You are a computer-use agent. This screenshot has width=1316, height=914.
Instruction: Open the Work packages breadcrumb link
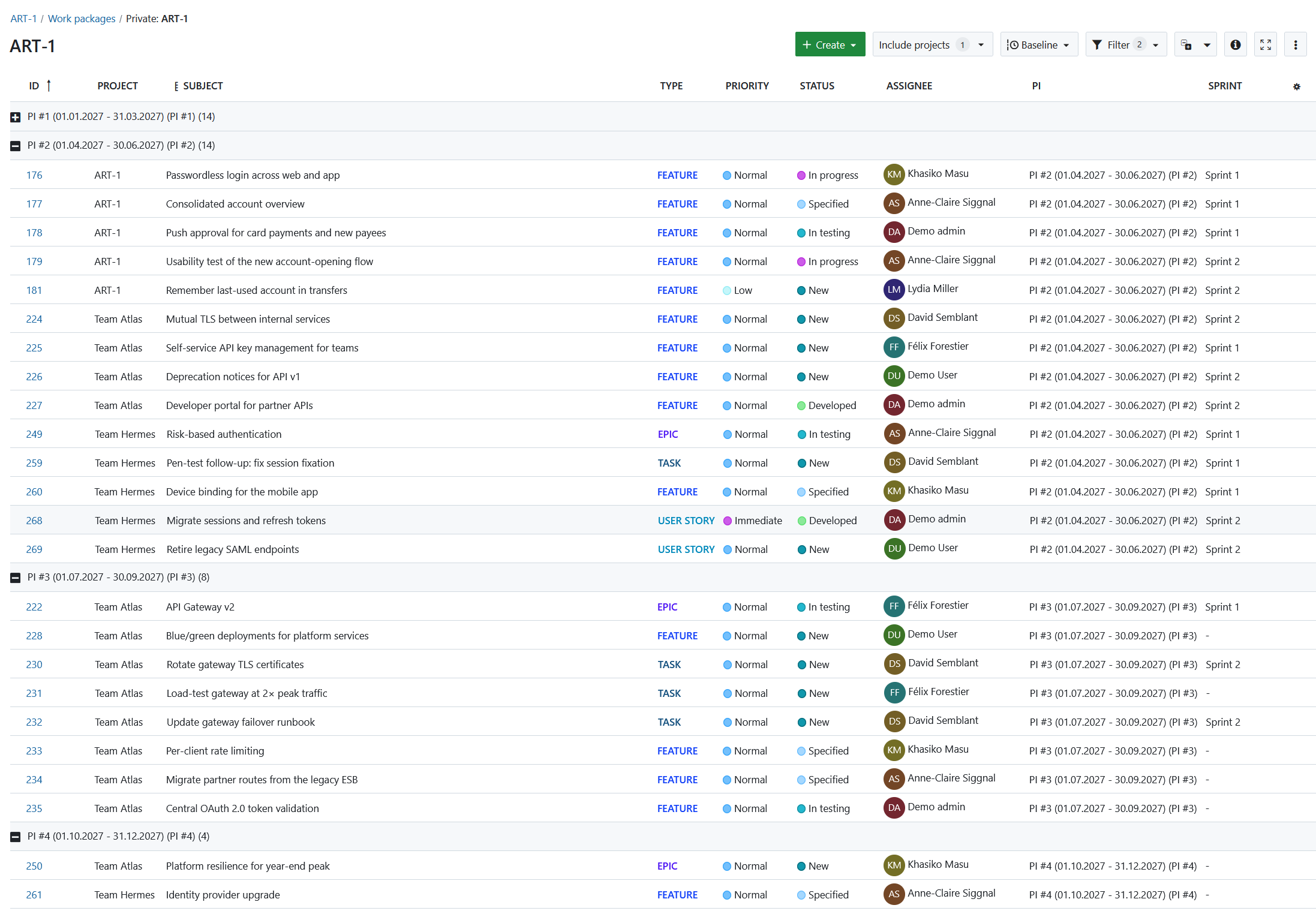pos(82,19)
